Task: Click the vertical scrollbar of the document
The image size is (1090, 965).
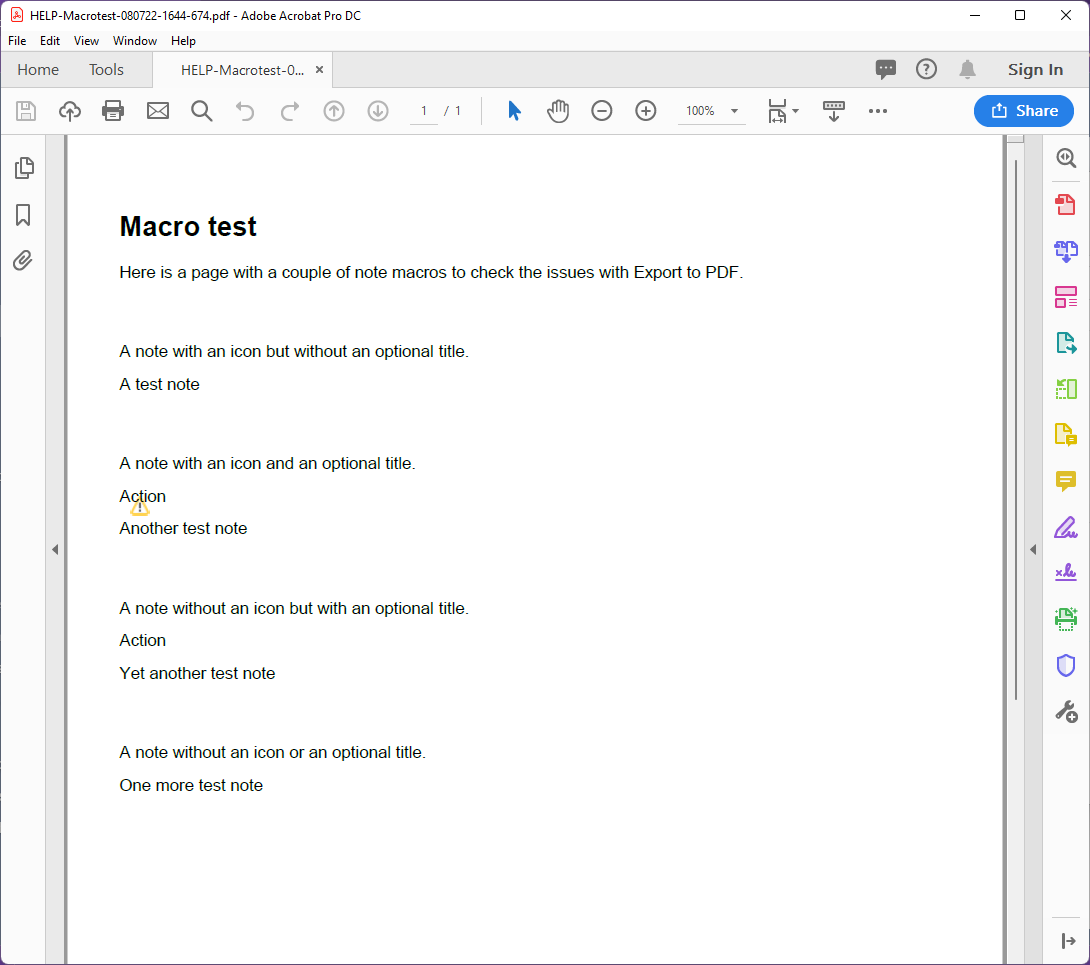Action: (1016, 429)
